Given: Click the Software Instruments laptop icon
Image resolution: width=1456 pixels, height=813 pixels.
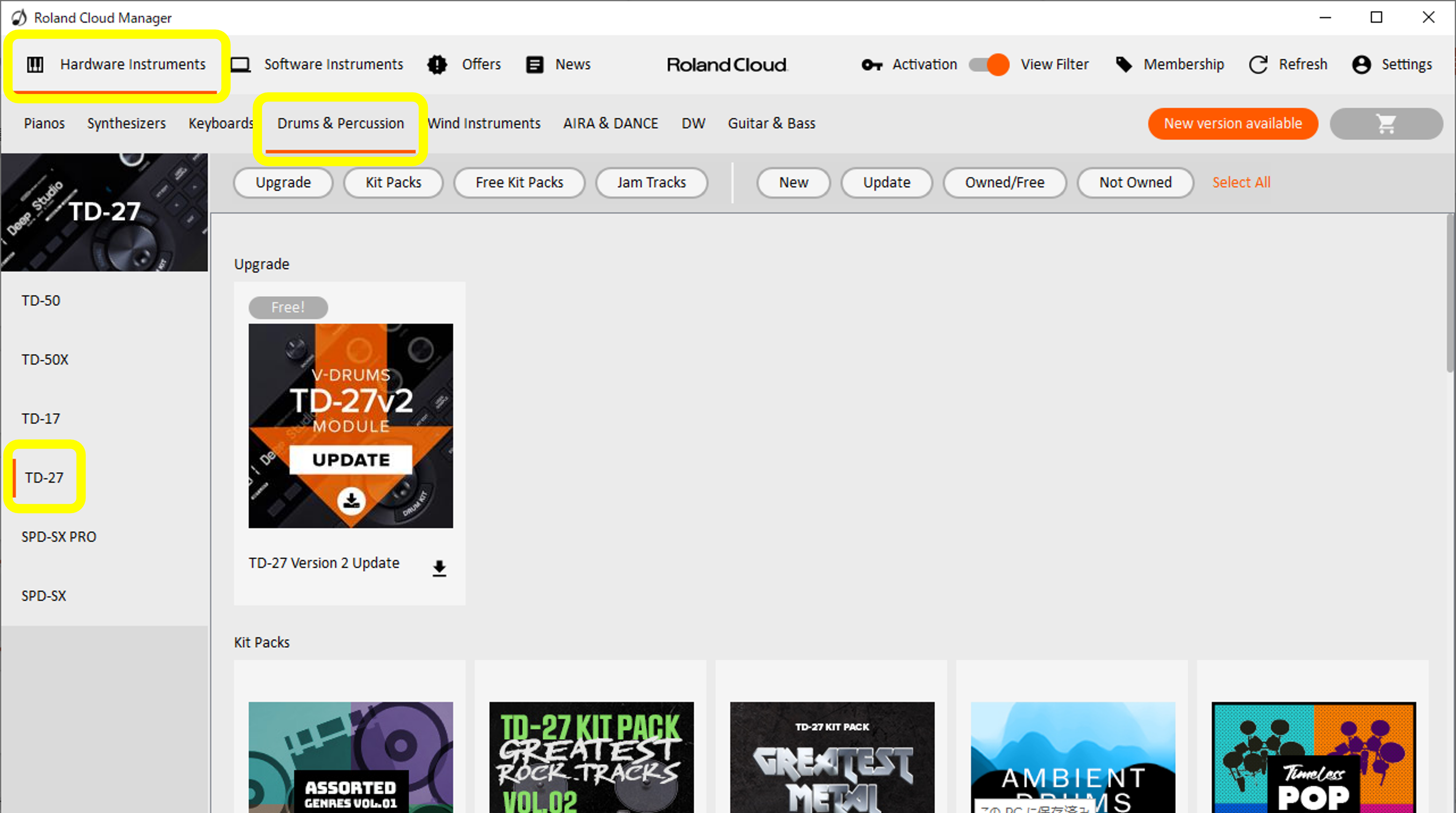Looking at the screenshot, I should point(240,65).
